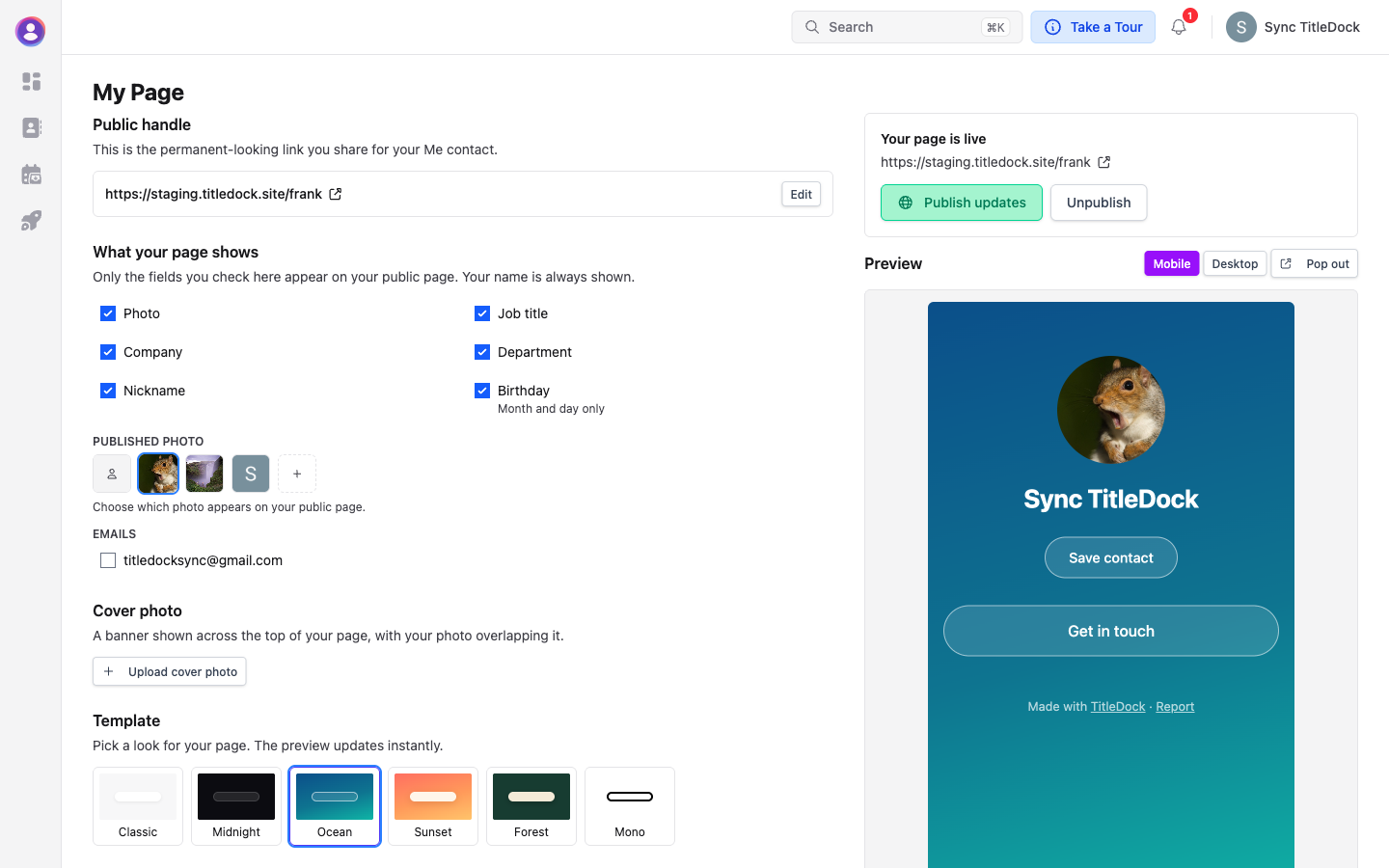
Task: Uncheck the Company field
Action: coord(108,352)
